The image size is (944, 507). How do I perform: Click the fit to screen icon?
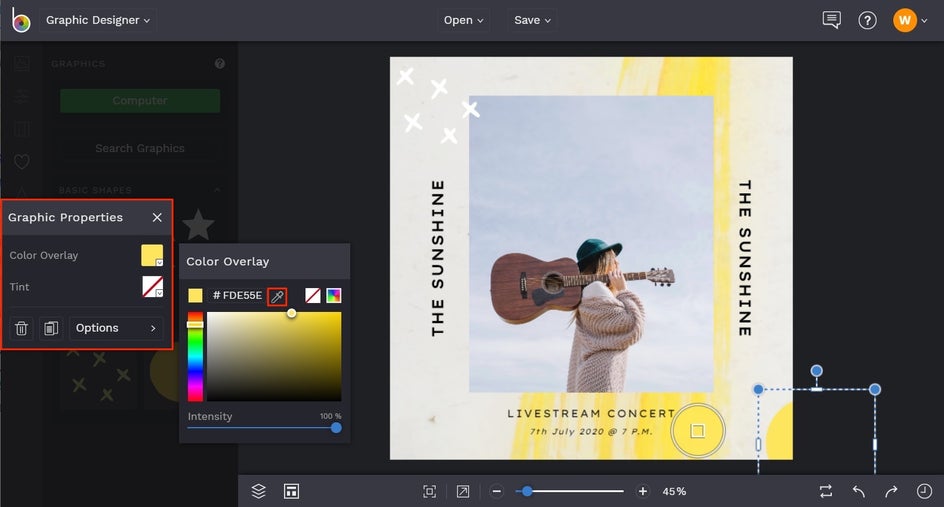(x=429, y=491)
